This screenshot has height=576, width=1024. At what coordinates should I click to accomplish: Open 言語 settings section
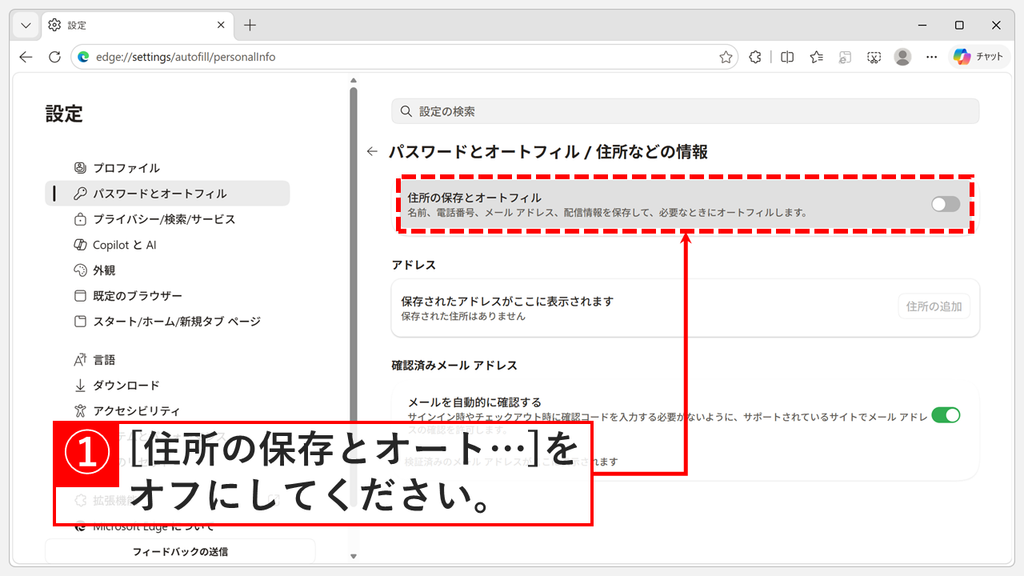pos(167,360)
